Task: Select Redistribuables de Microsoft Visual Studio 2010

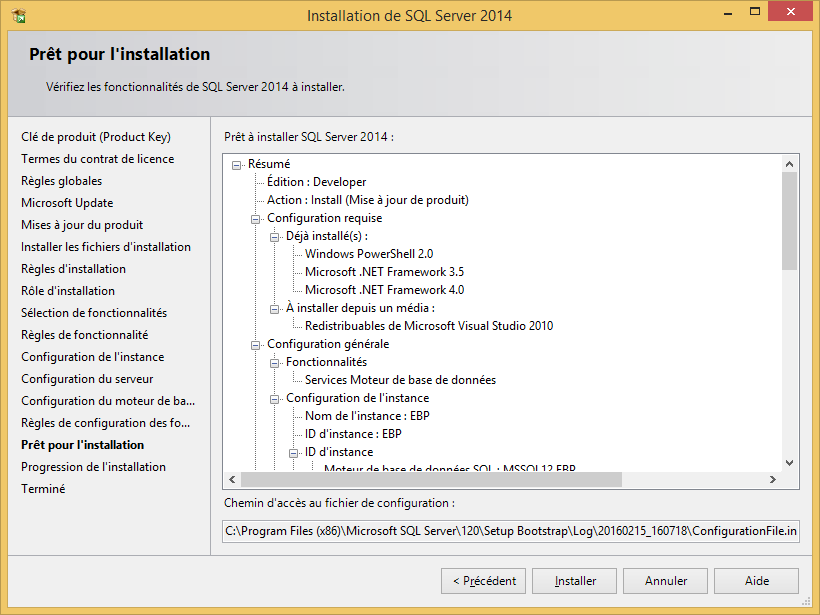Action: 429,326
